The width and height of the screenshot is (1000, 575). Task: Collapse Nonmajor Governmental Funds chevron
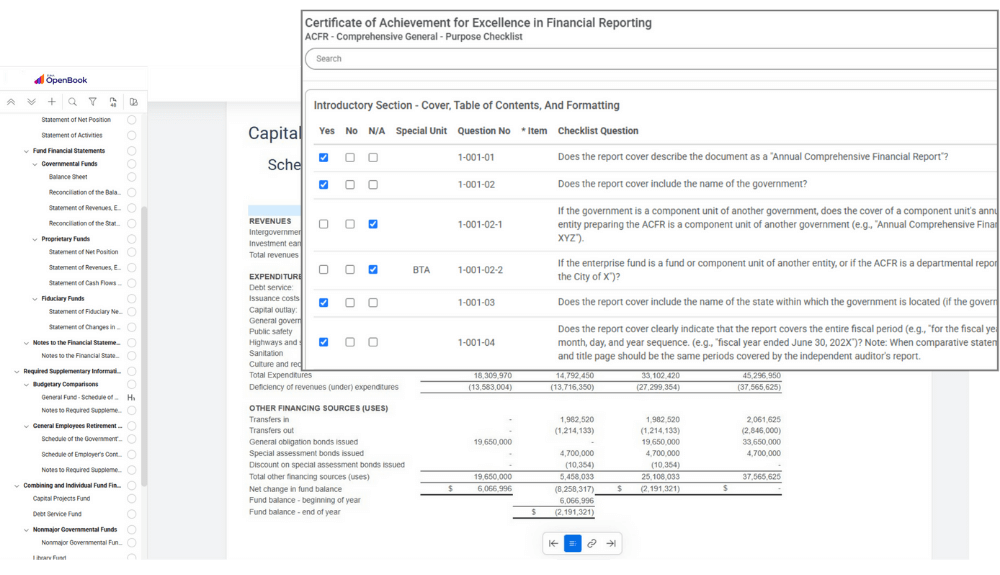[26, 530]
